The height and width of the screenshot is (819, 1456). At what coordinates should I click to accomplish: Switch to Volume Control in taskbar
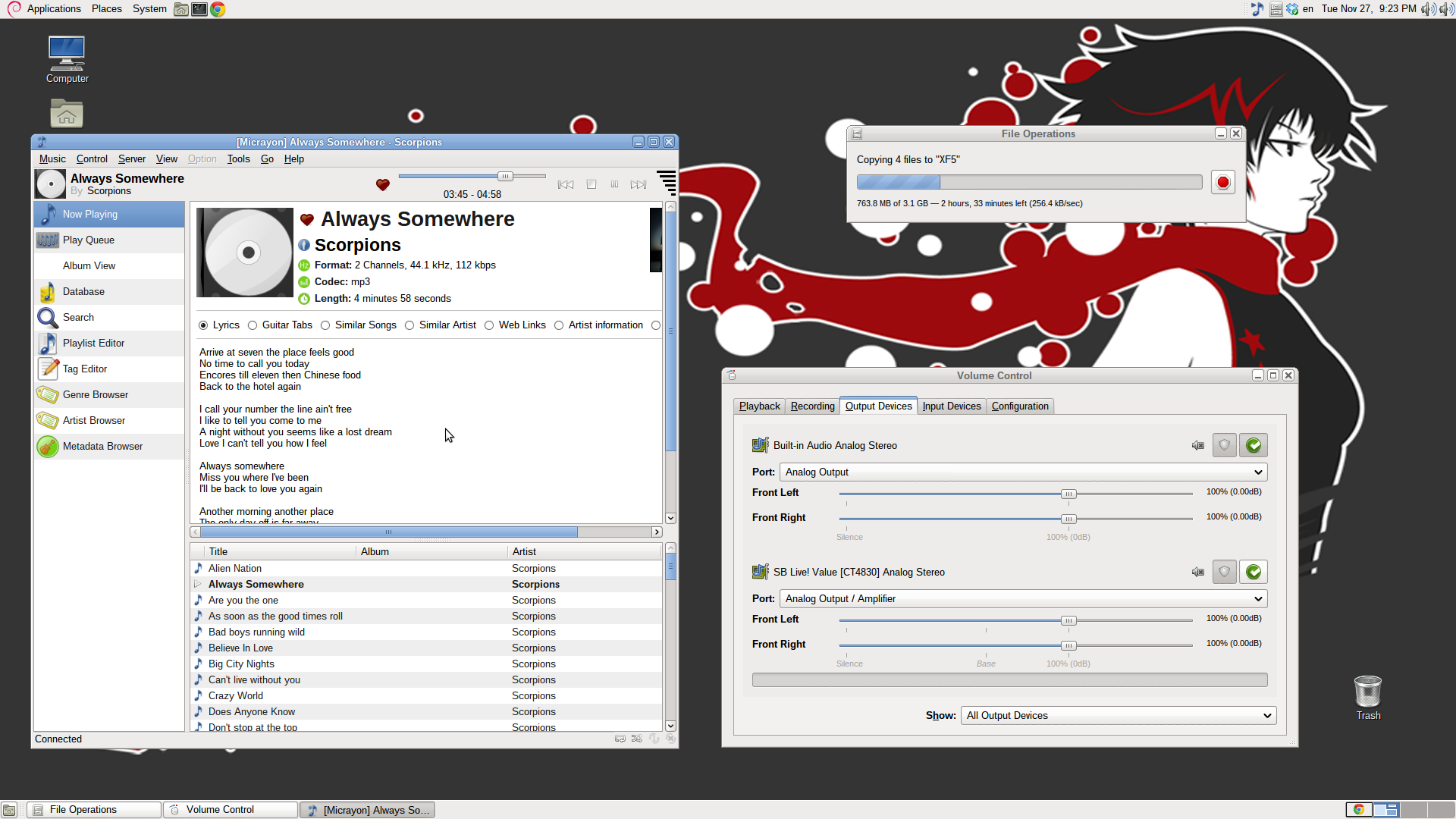coord(231,810)
